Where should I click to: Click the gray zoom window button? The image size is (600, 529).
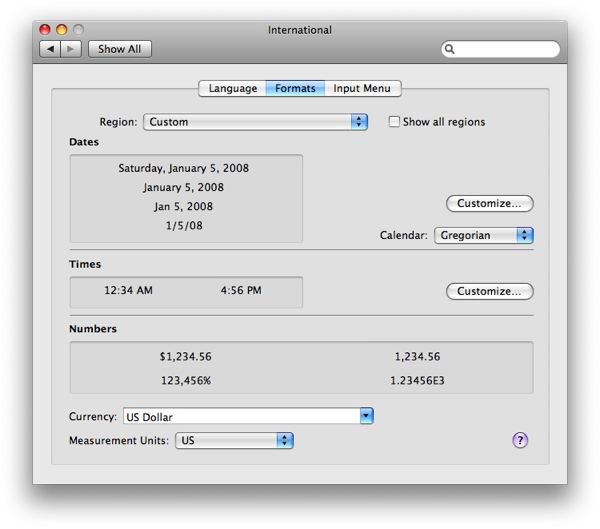coord(78,30)
